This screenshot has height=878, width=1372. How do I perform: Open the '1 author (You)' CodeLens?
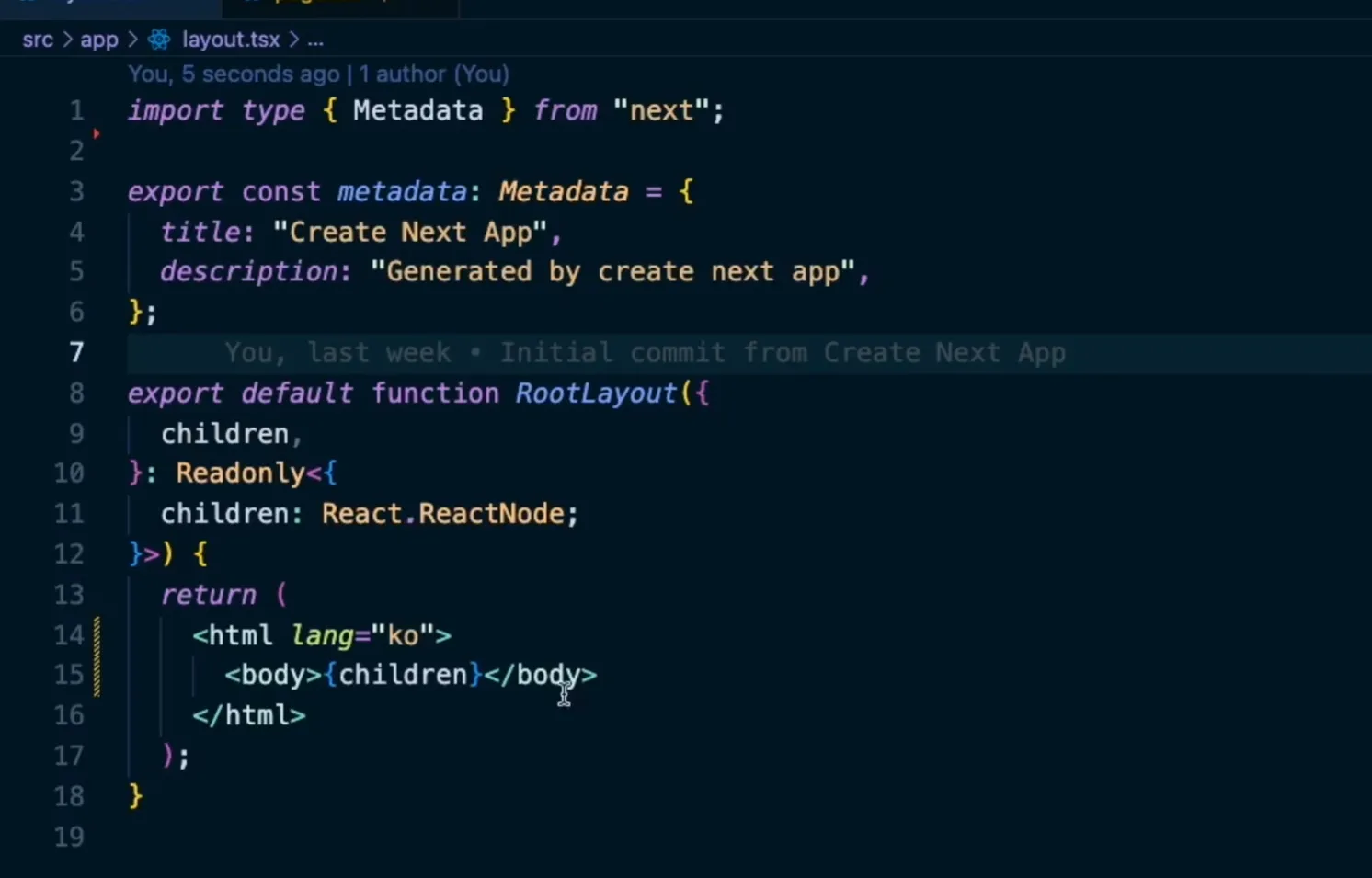pos(434,74)
